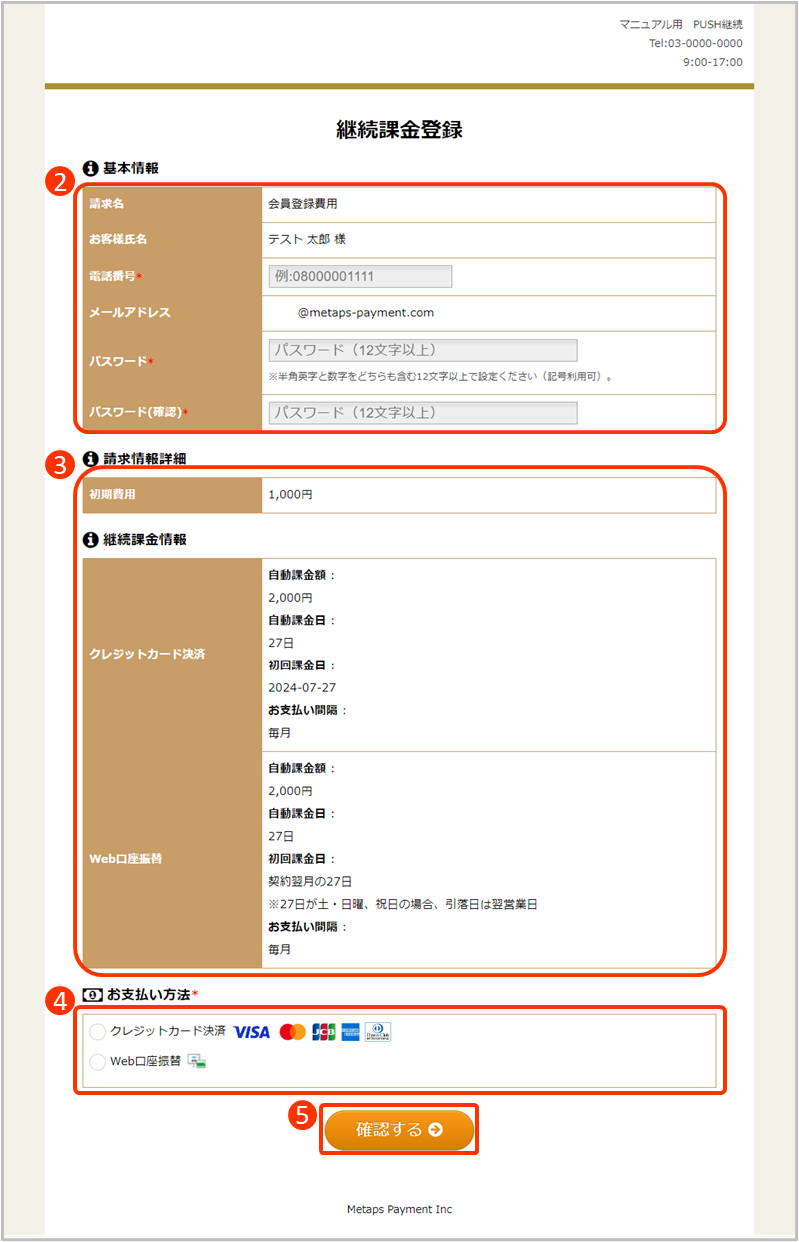Click the info icon beside 基本情報 heading
The height and width of the screenshot is (1242, 799).
(x=91, y=168)
